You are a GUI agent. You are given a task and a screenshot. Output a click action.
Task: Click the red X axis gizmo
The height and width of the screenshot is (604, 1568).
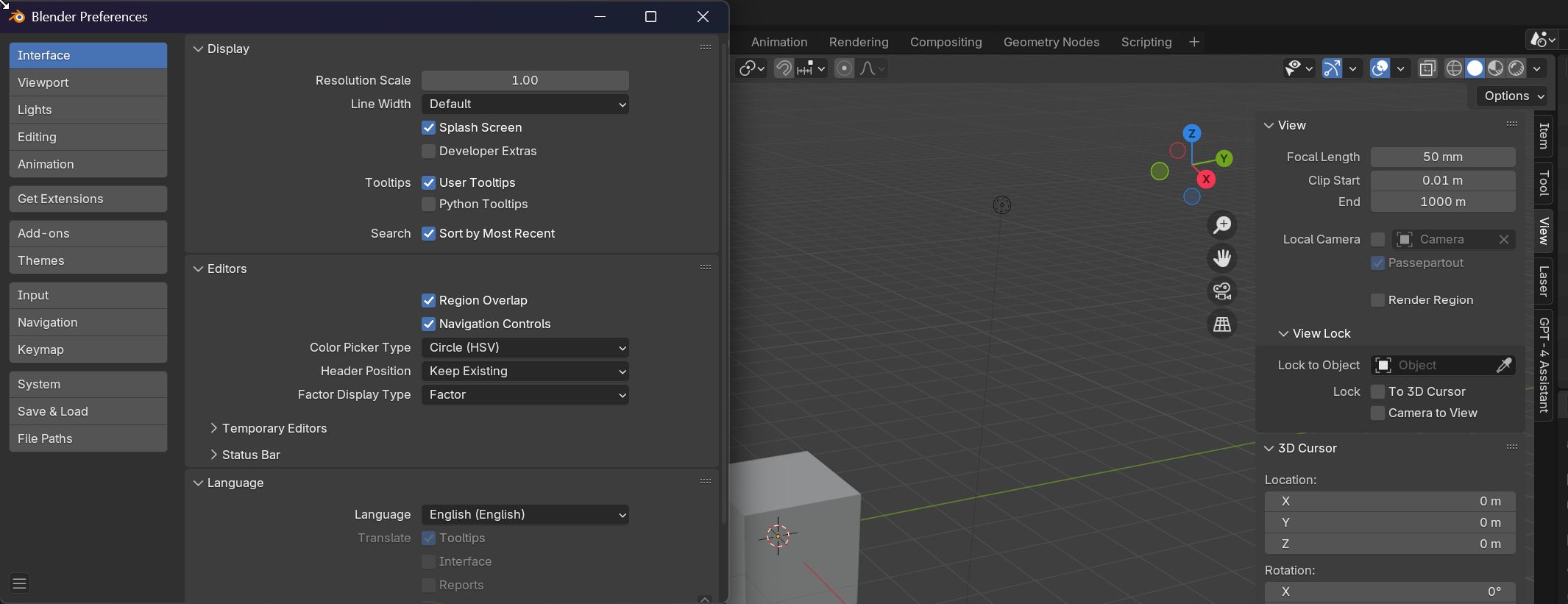pyautogui.click(x=1206, y=179)
